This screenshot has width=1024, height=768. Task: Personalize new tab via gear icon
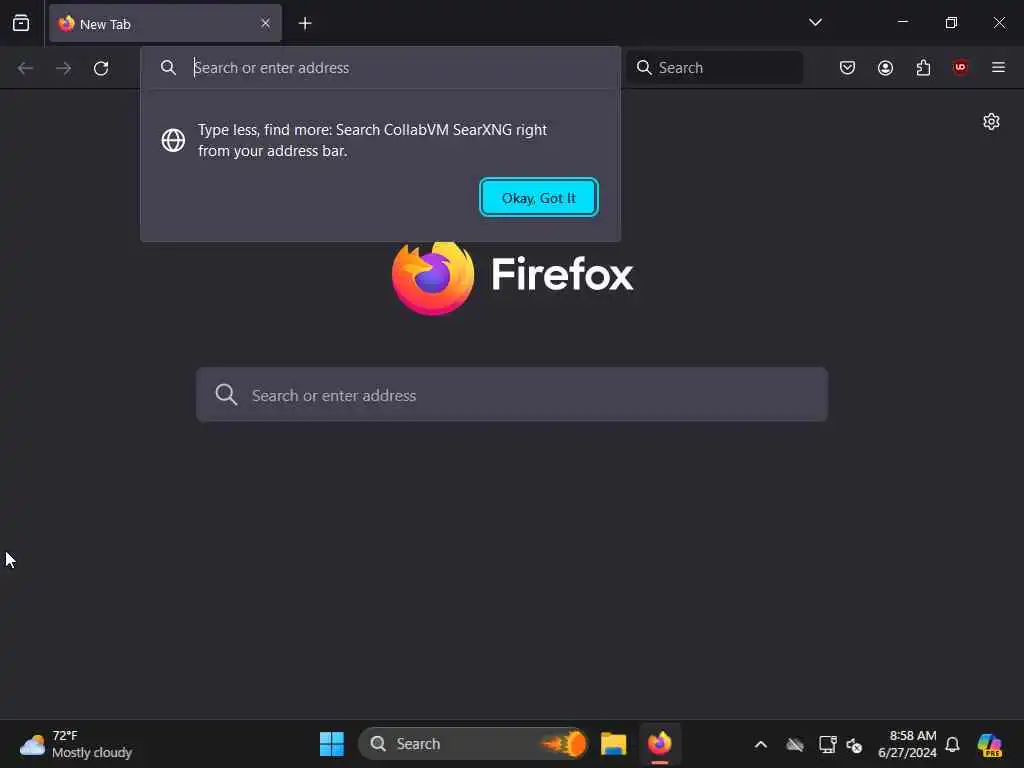point(991,122)
